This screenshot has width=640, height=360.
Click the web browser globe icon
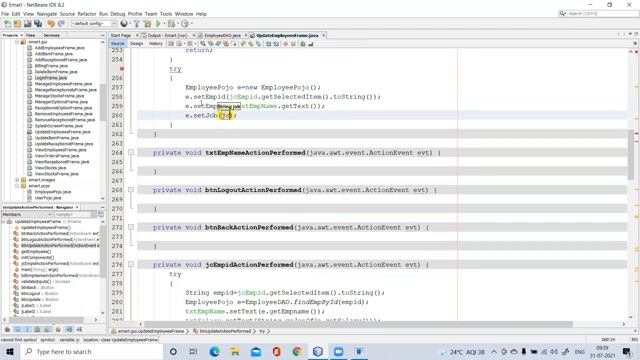pyautogui.click(x=124, y=24)
